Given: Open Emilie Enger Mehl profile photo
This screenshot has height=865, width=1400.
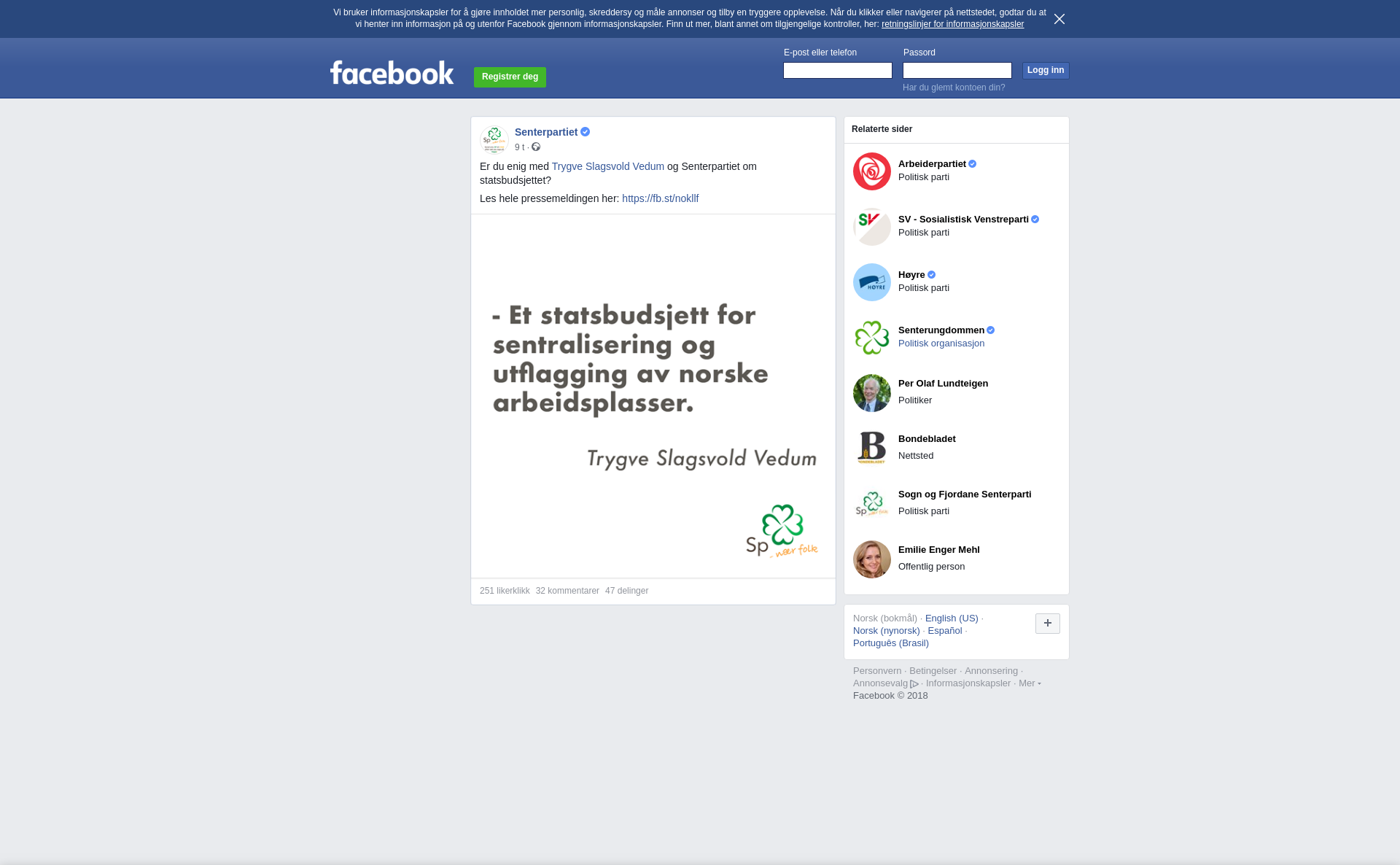Looking at the screenshot, I should click(x=872, y=559).
